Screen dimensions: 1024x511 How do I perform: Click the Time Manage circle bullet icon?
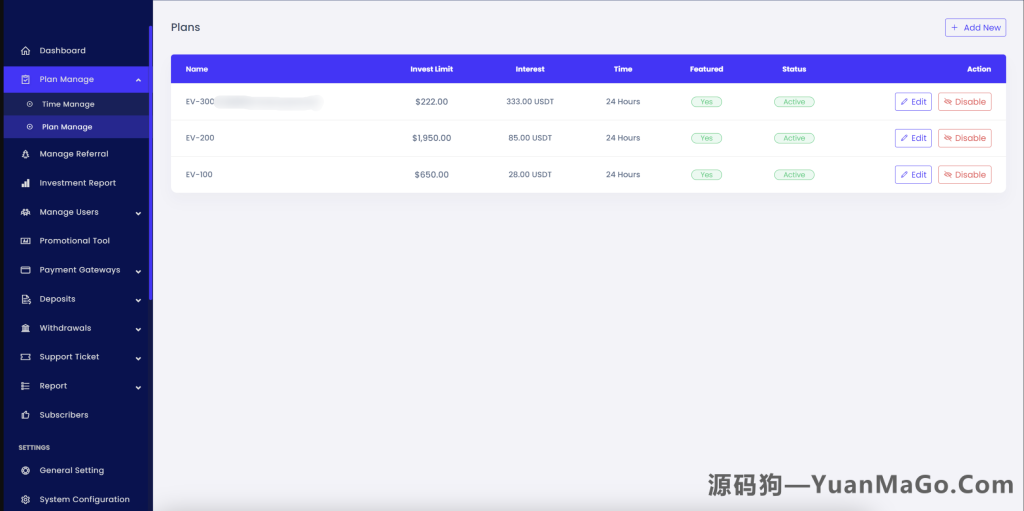[29, 105]
